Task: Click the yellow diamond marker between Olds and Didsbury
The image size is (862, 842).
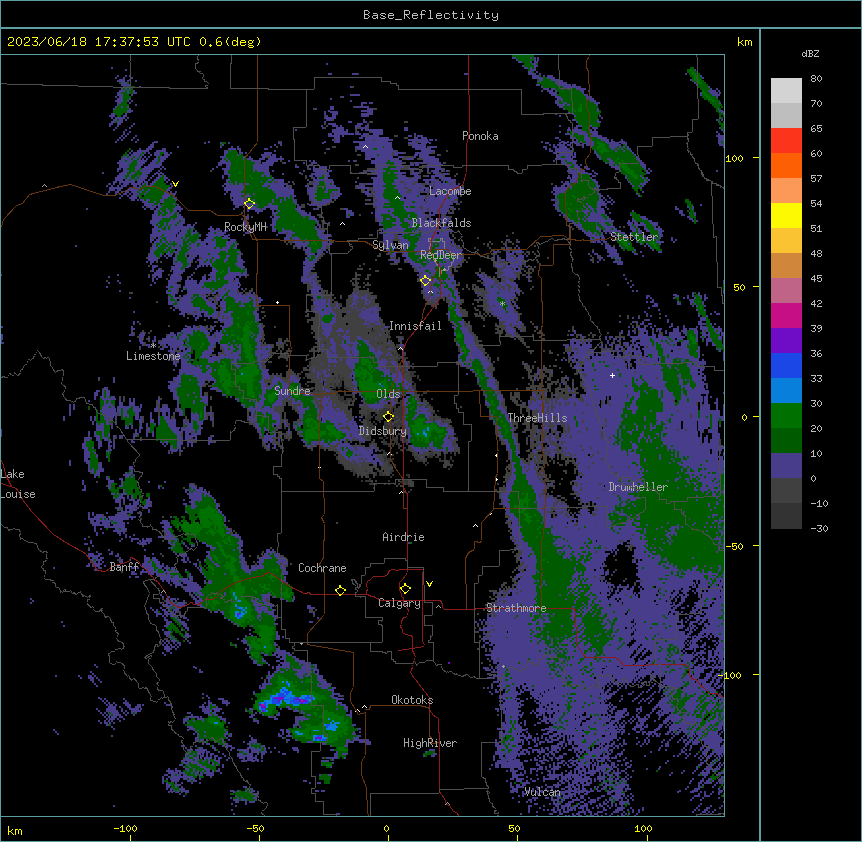Action: 389,416
